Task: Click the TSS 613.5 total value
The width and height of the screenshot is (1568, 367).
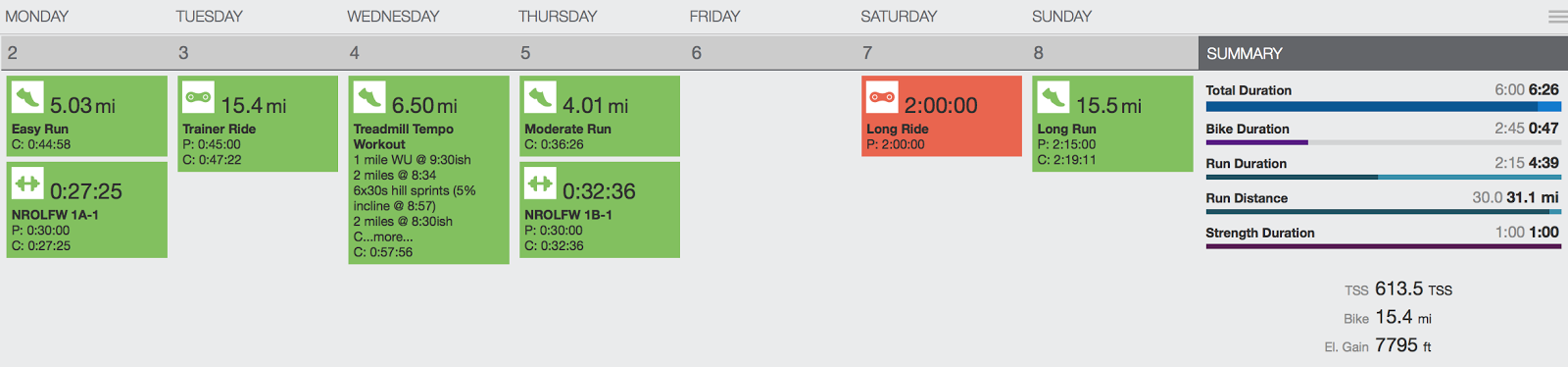Action: point(1398,288)
